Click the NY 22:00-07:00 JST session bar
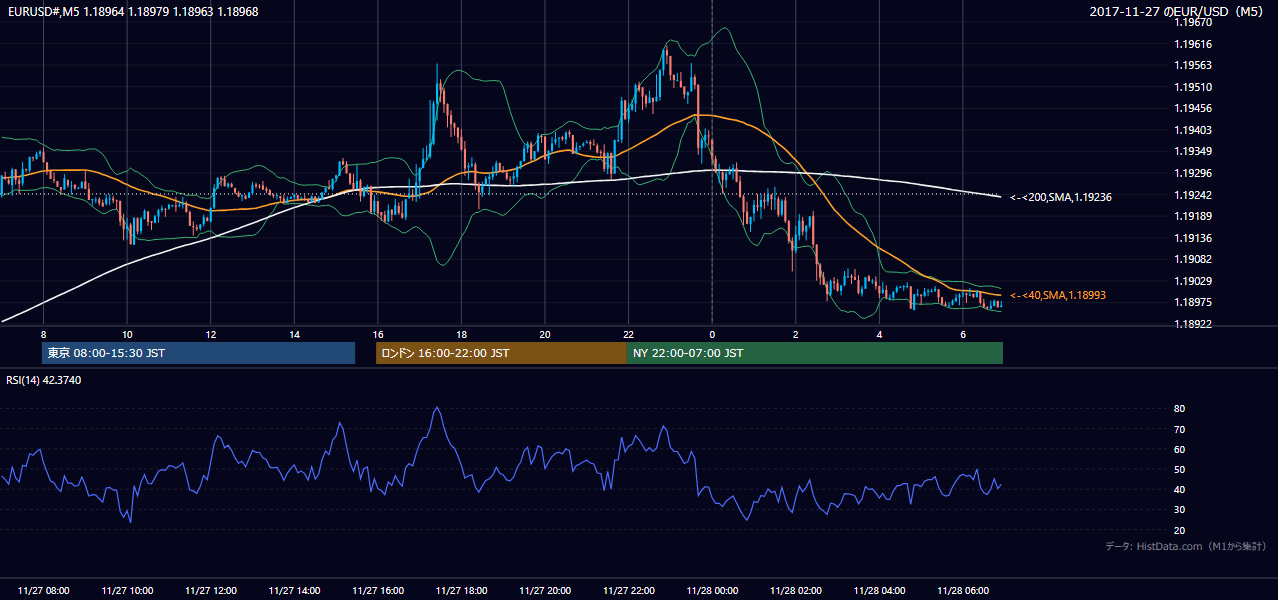This screenshot has width=1278, height=600. [815, 353]
